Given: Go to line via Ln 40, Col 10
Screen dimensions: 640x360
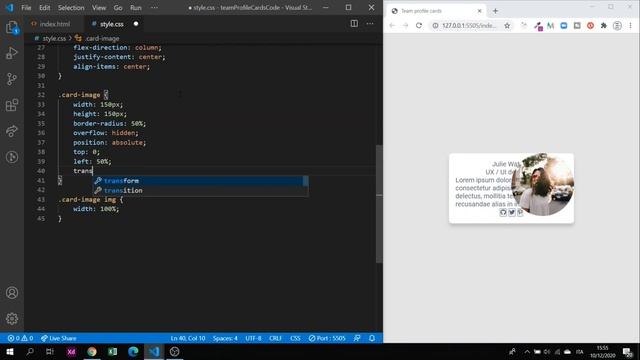Looking at the screenshot, I should [188, 338].
